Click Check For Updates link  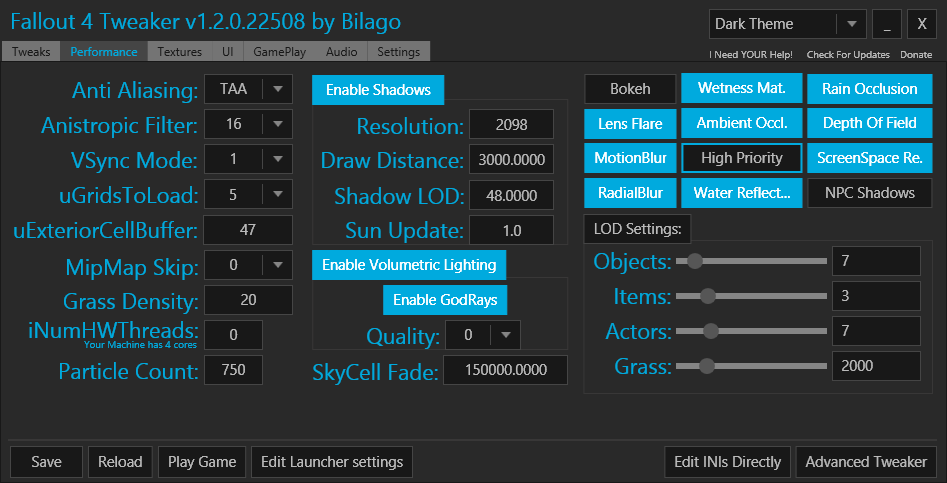click(x=849, y=54)
